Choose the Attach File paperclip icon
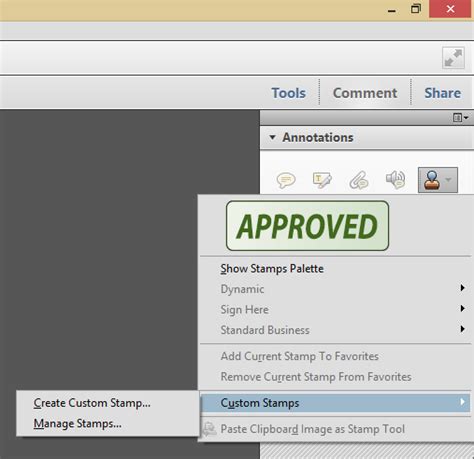 point(359,180)
